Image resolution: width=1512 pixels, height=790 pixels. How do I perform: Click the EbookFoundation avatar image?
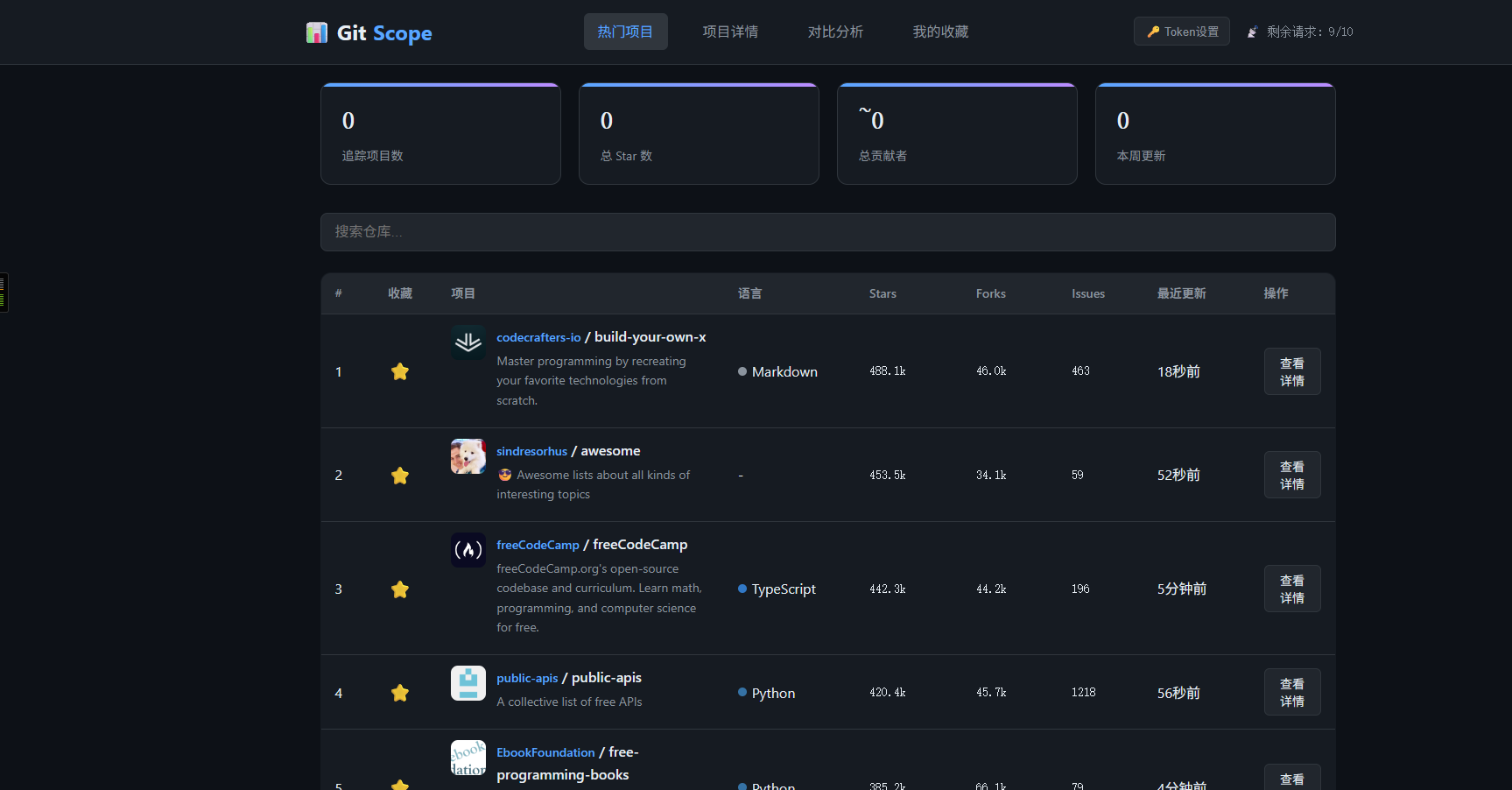click(468, 758)
